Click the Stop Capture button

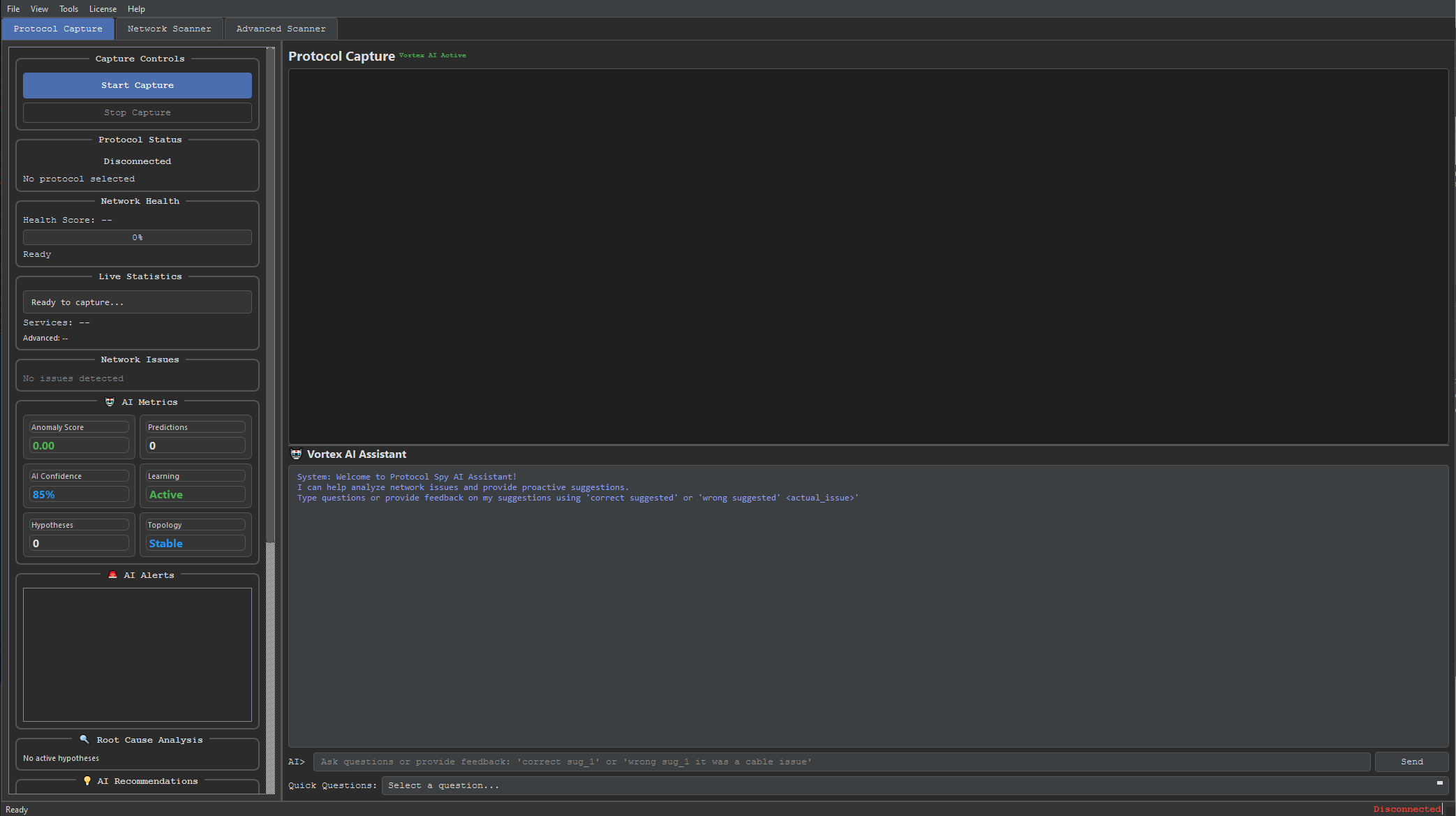(x=138, y=112)
